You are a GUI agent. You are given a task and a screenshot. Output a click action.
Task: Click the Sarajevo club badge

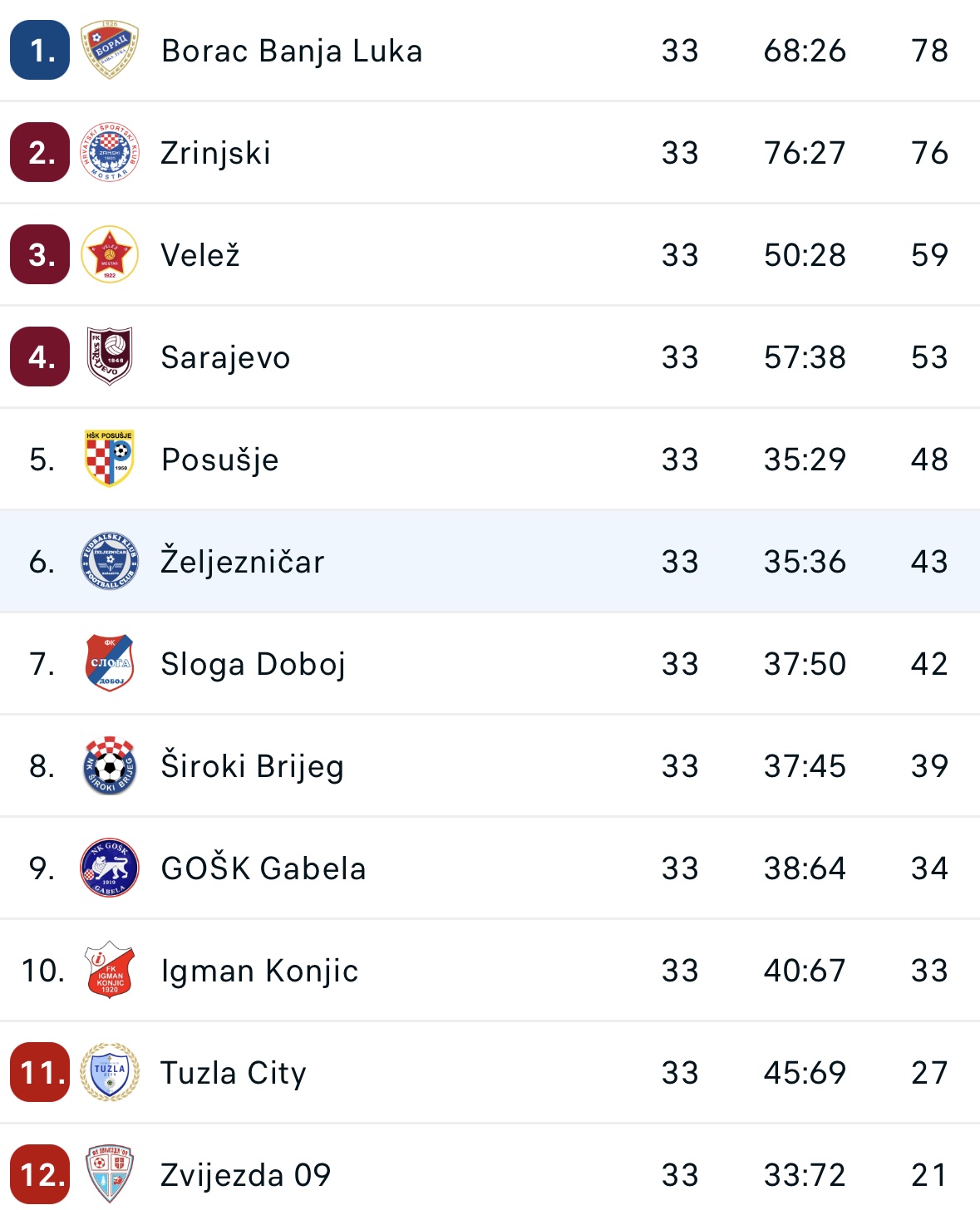point(110,357)
